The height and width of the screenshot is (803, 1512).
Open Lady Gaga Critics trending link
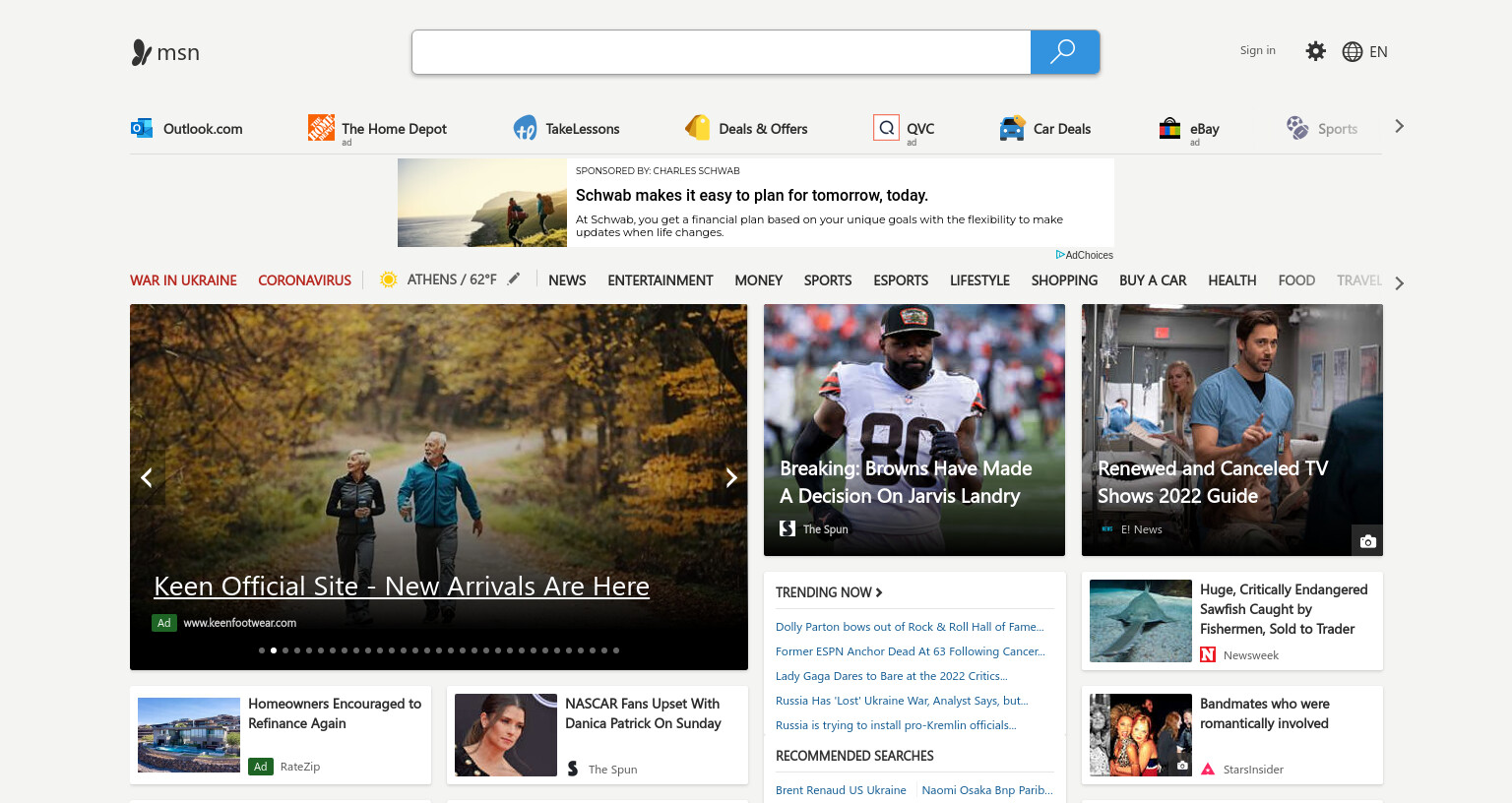[x=892, y=676]
